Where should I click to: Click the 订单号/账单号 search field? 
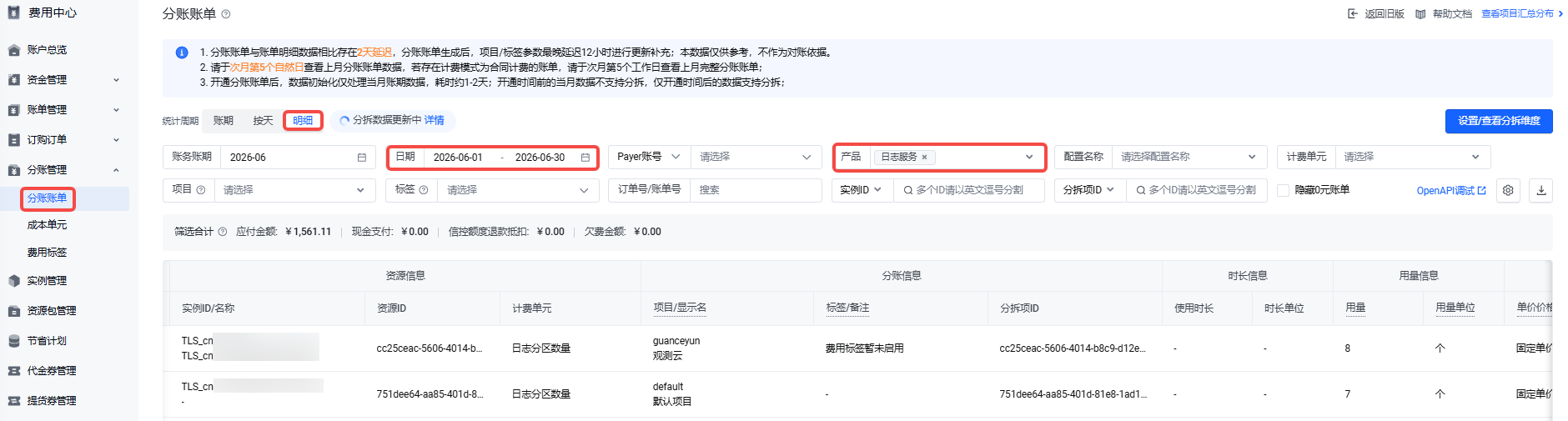point(756,190)
